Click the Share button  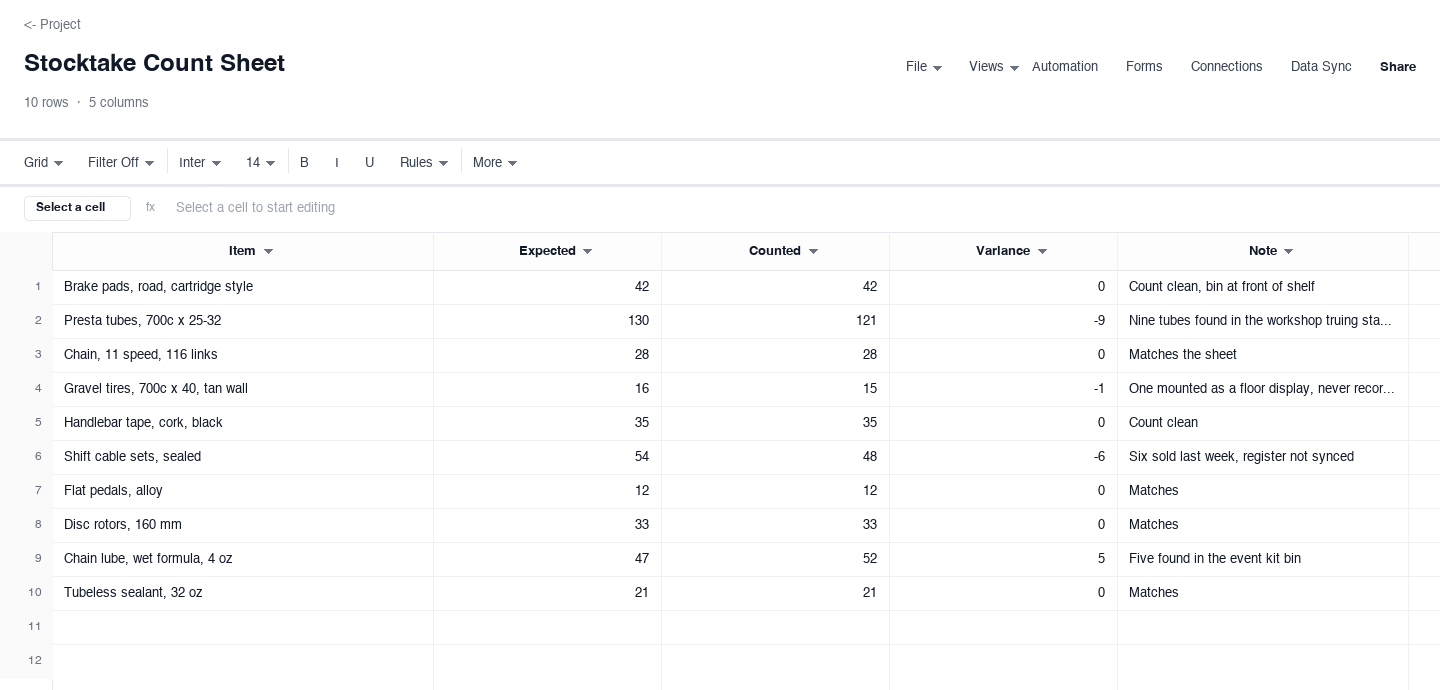tap(1398, 67)
